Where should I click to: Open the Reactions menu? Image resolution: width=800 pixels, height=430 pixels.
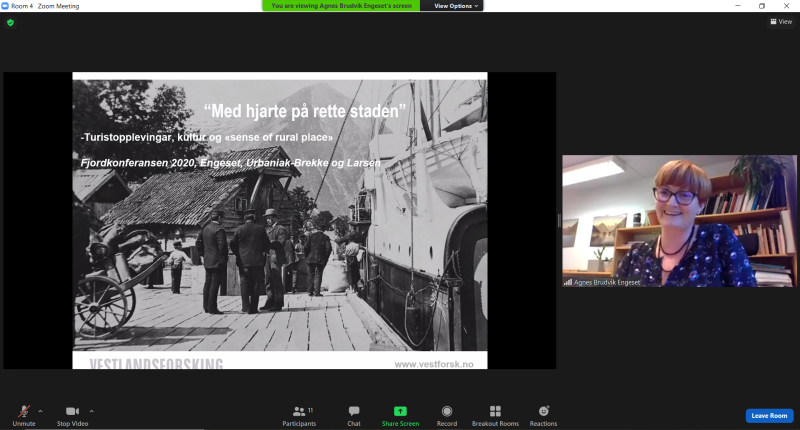[x=543, y=415]
